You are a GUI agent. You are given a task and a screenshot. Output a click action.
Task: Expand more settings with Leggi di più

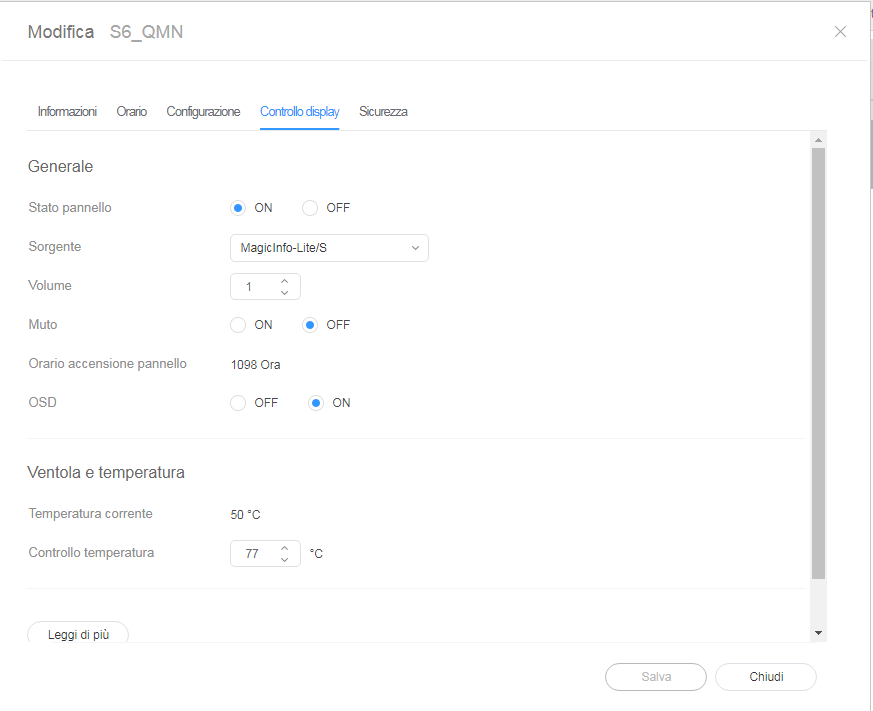coord(78,634)
